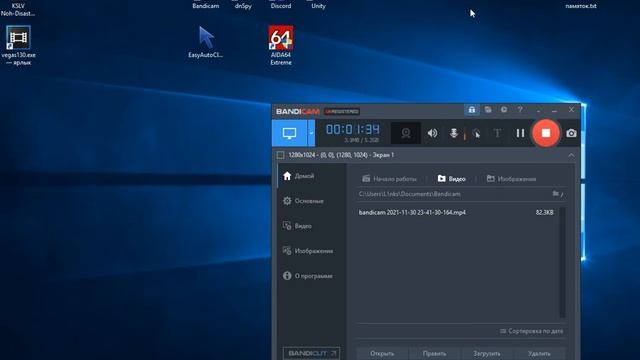640x360 pixels.
Task: Open the Сортировка по дате sort menu
Action: [x=531, y=331]
